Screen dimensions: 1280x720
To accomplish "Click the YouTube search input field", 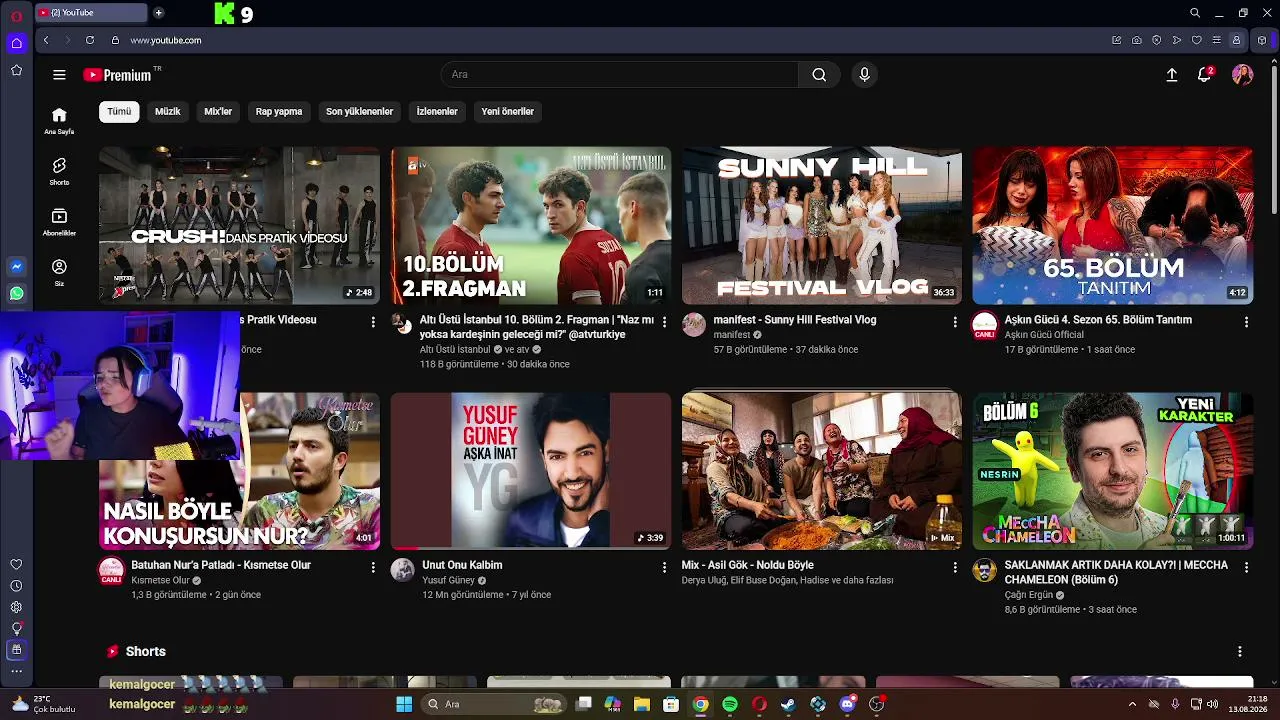I will click(x=620, y=75).
